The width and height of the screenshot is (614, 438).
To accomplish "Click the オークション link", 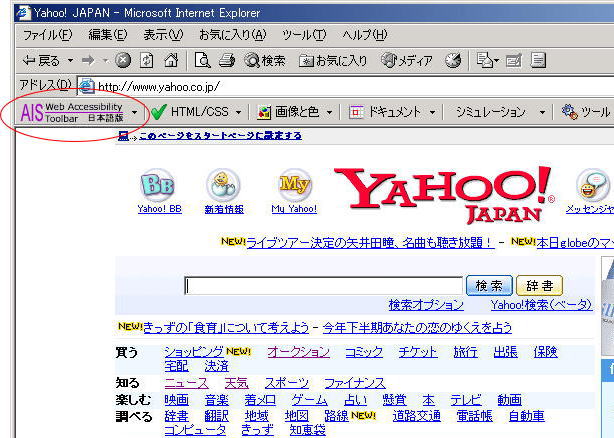I will pyautogui.click(x=298, y=352).
